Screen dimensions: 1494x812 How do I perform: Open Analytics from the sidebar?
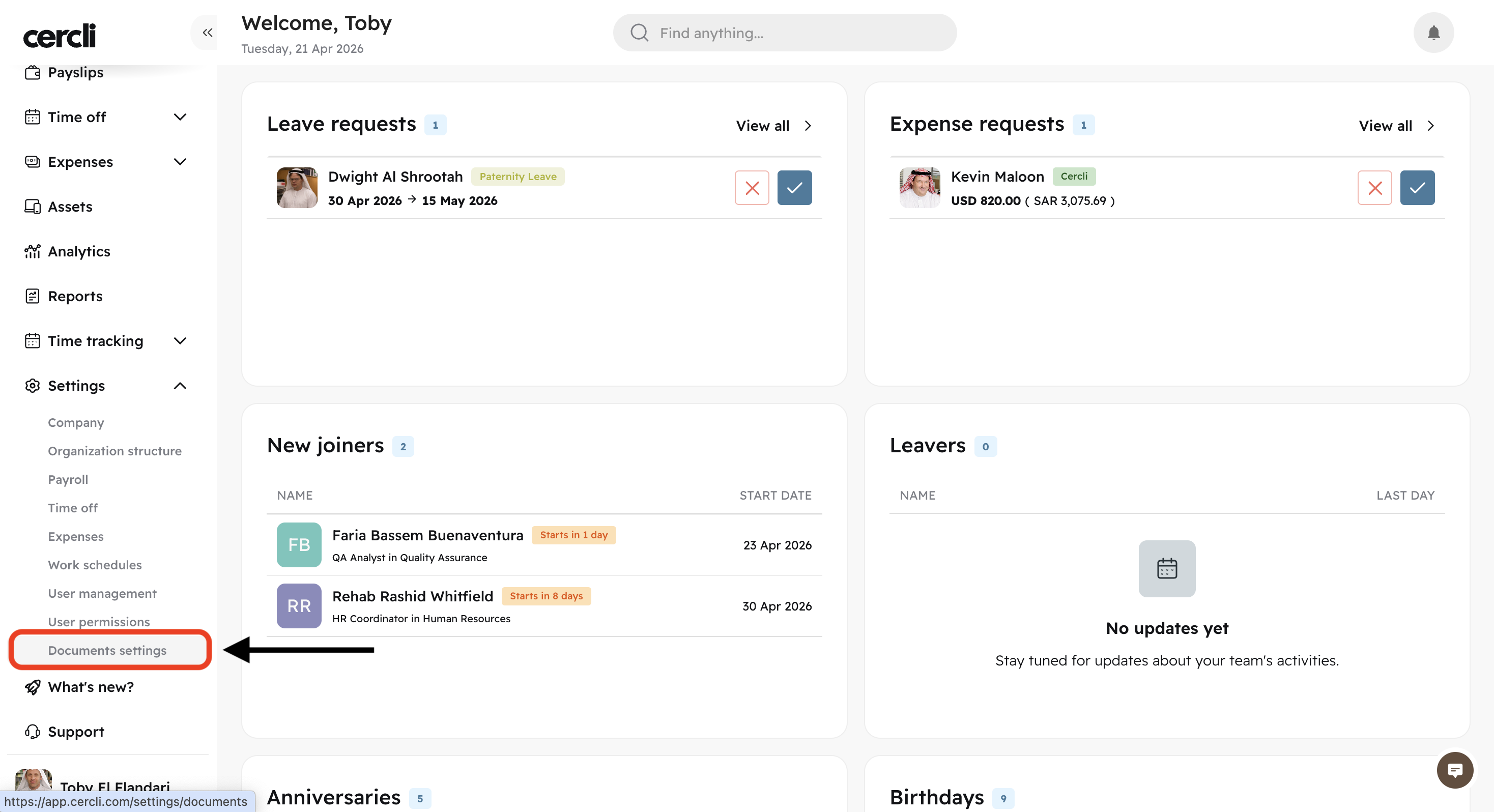pos(79,251)
